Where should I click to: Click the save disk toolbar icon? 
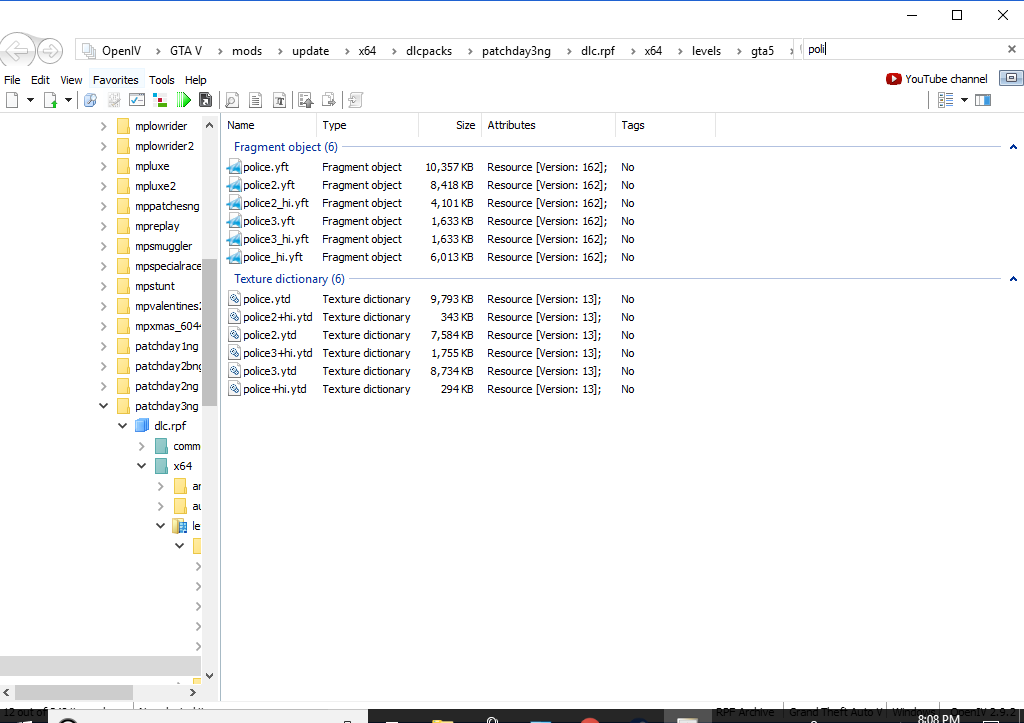[x=205, y=100]
